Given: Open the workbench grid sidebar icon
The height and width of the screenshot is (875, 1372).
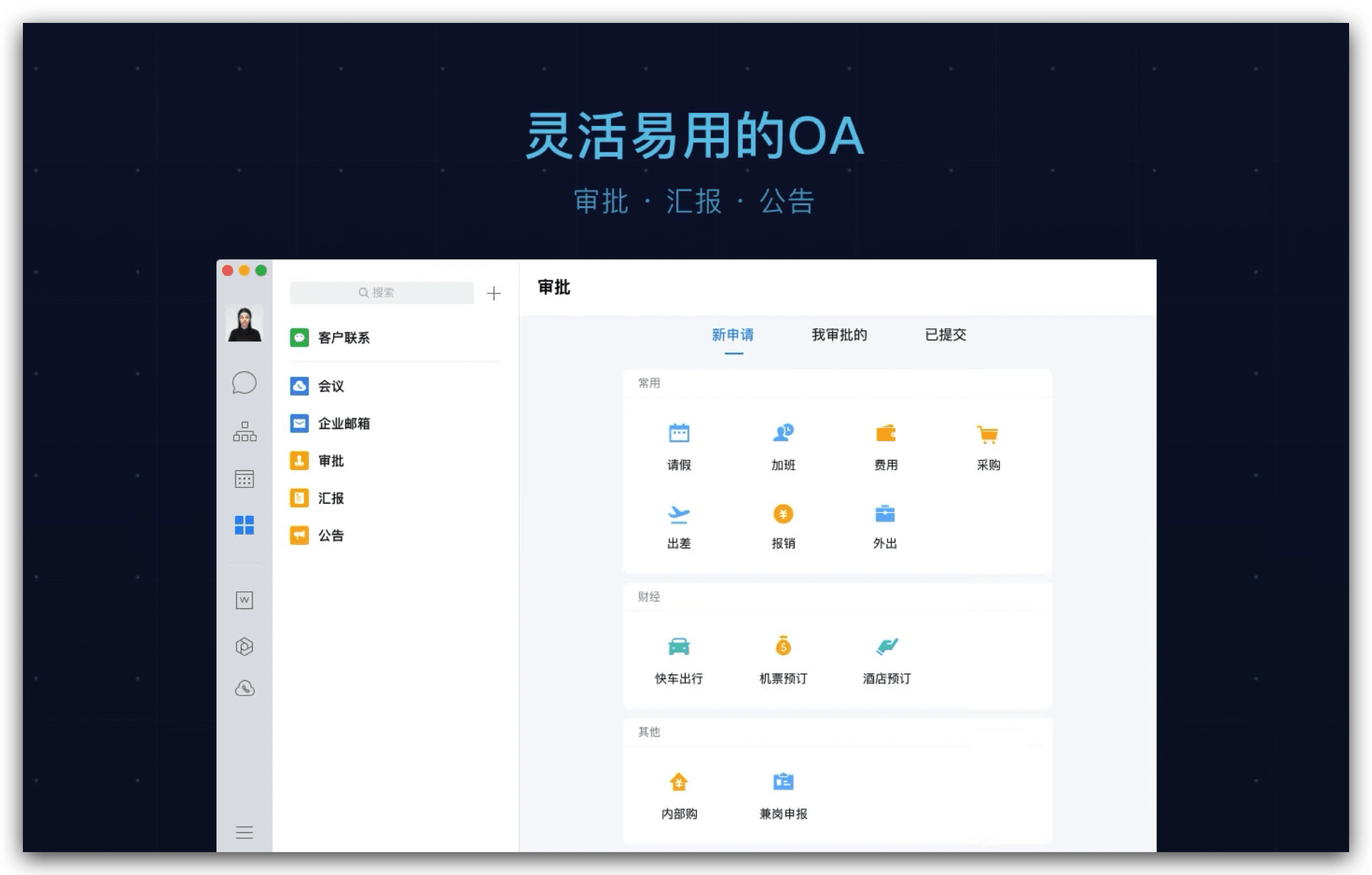Looking at the screenshot, I should (244, 525).
